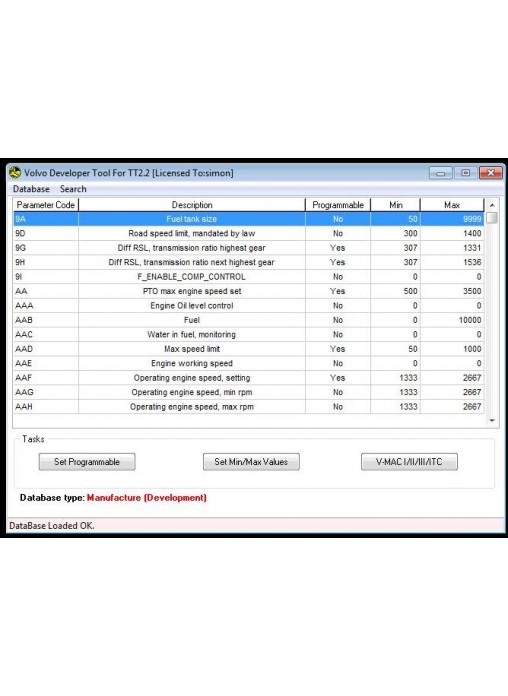Click the scrollbar up arrow
Screen dimensions: 508x696
coord(492,205)
